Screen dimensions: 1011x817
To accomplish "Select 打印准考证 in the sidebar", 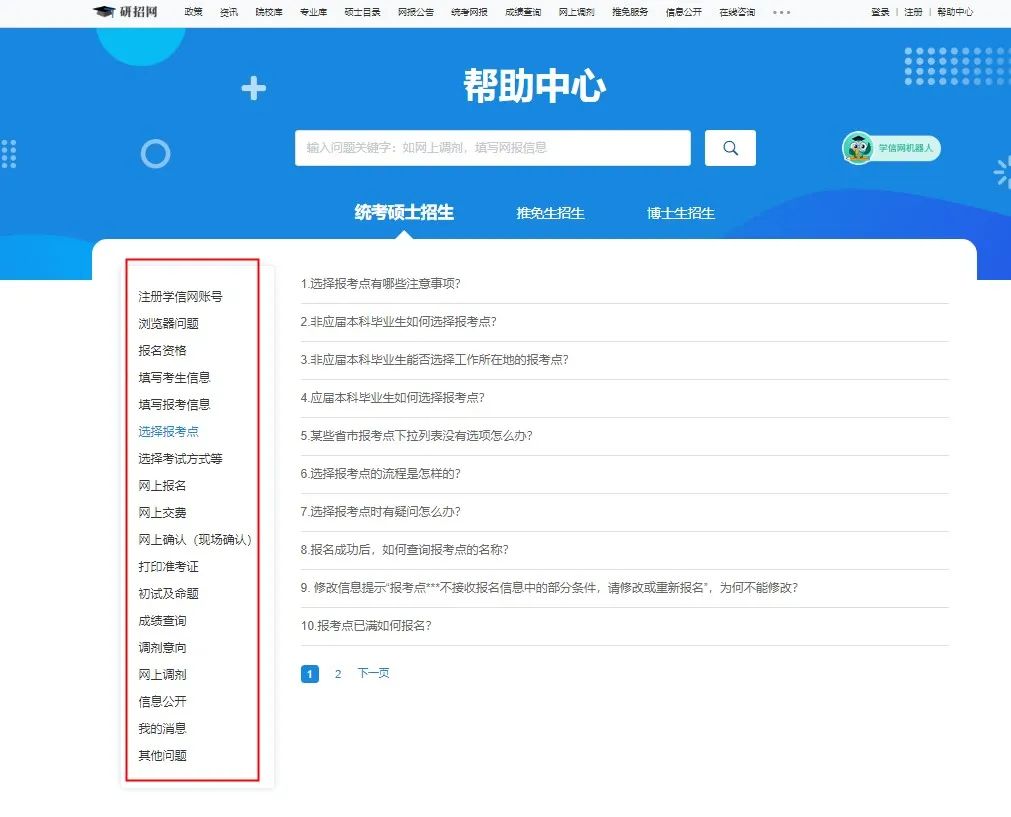I will coord(168,567).
